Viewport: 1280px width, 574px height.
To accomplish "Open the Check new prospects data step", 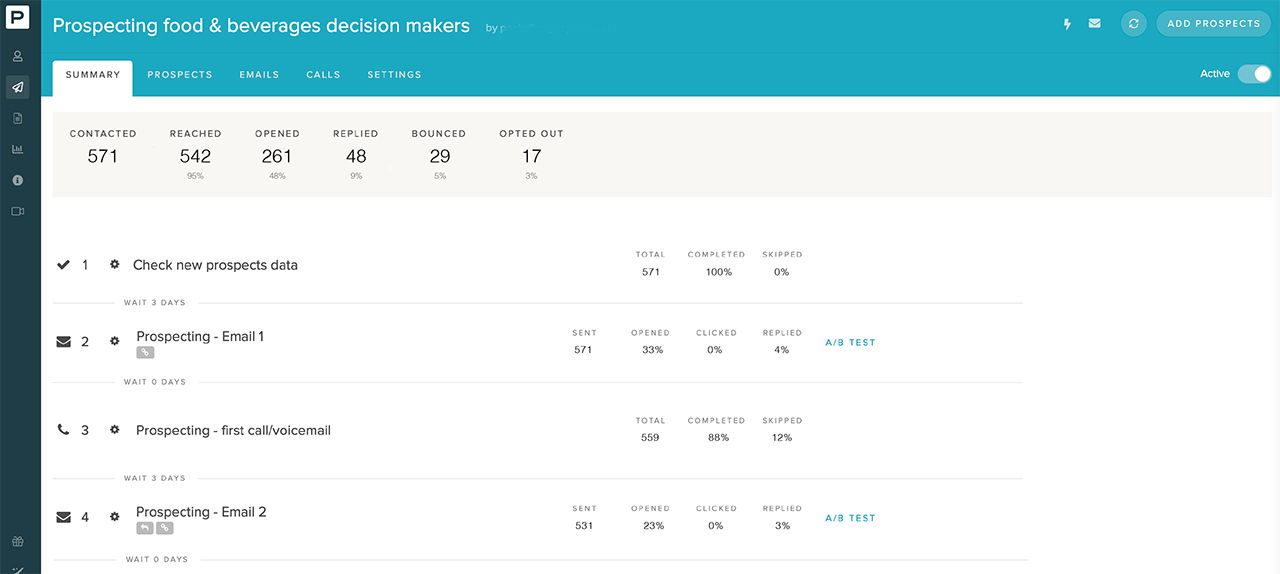I will click(x=215, y=265).
